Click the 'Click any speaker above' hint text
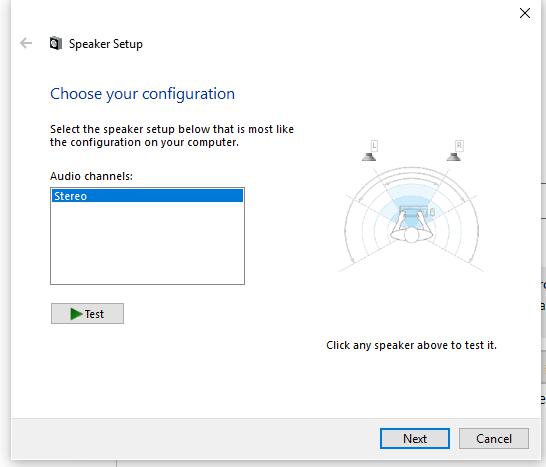546x467 pixels. tap(411, 345)
